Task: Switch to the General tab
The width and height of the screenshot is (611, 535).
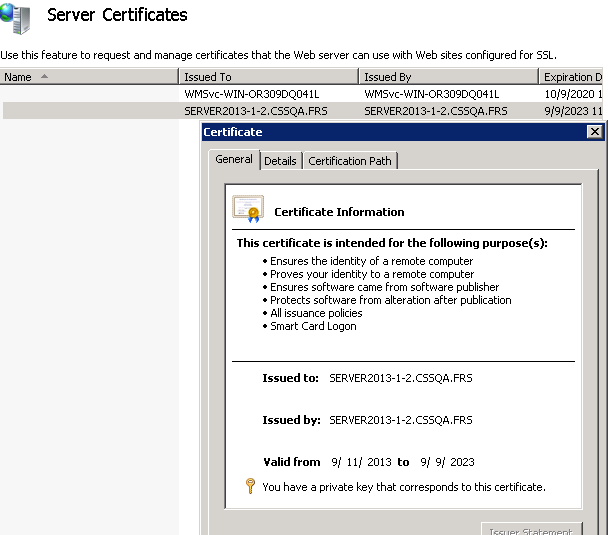Action: click(234, 160)
